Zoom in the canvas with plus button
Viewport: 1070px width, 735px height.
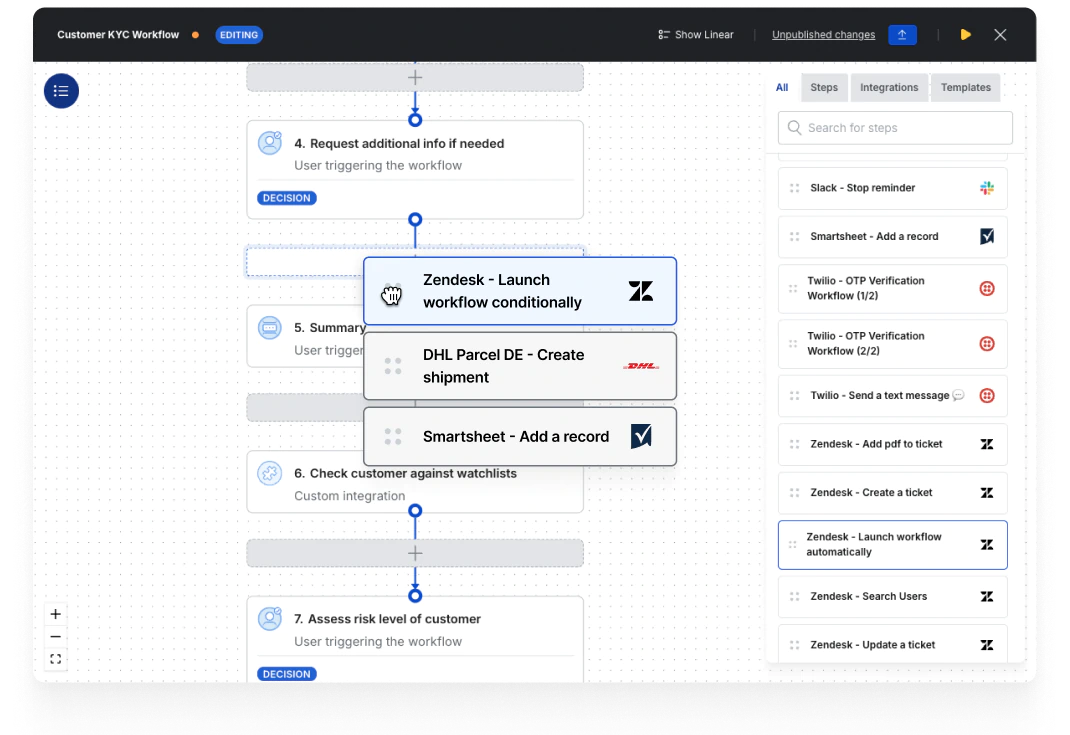click(56, 614)
